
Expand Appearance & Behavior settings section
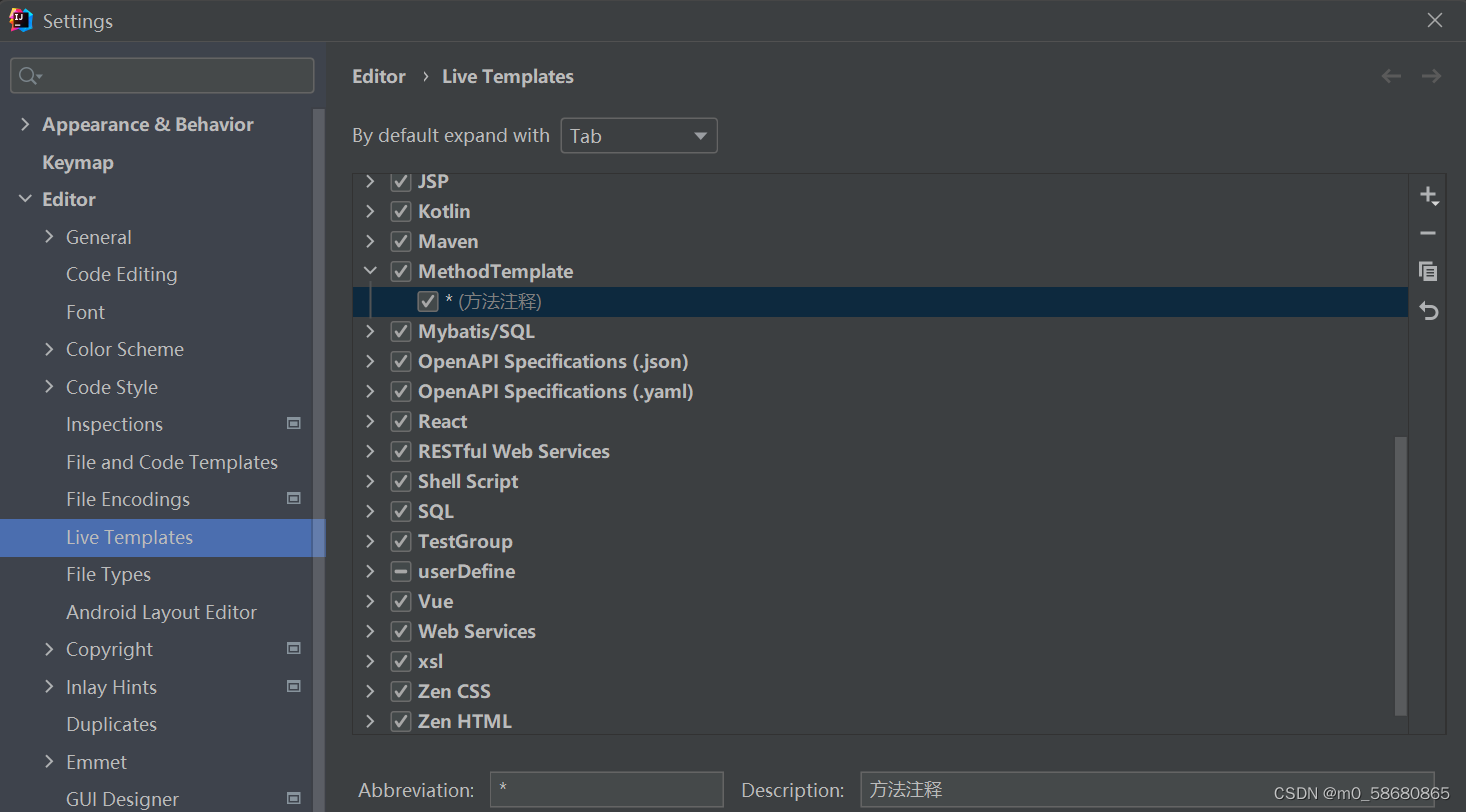(x=25, y=124)
